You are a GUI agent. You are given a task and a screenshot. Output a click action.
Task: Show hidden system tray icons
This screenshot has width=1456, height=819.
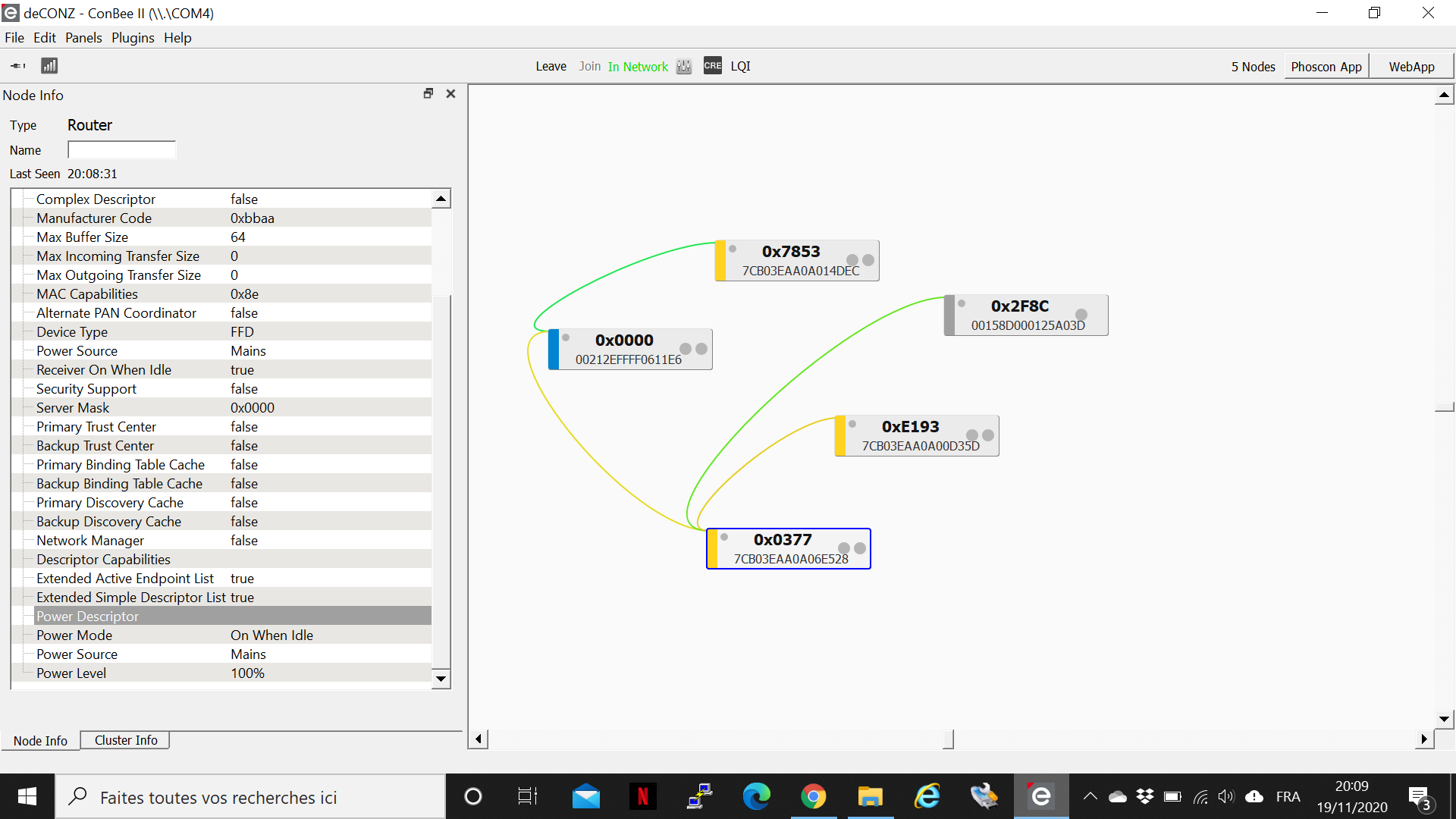1090,797
